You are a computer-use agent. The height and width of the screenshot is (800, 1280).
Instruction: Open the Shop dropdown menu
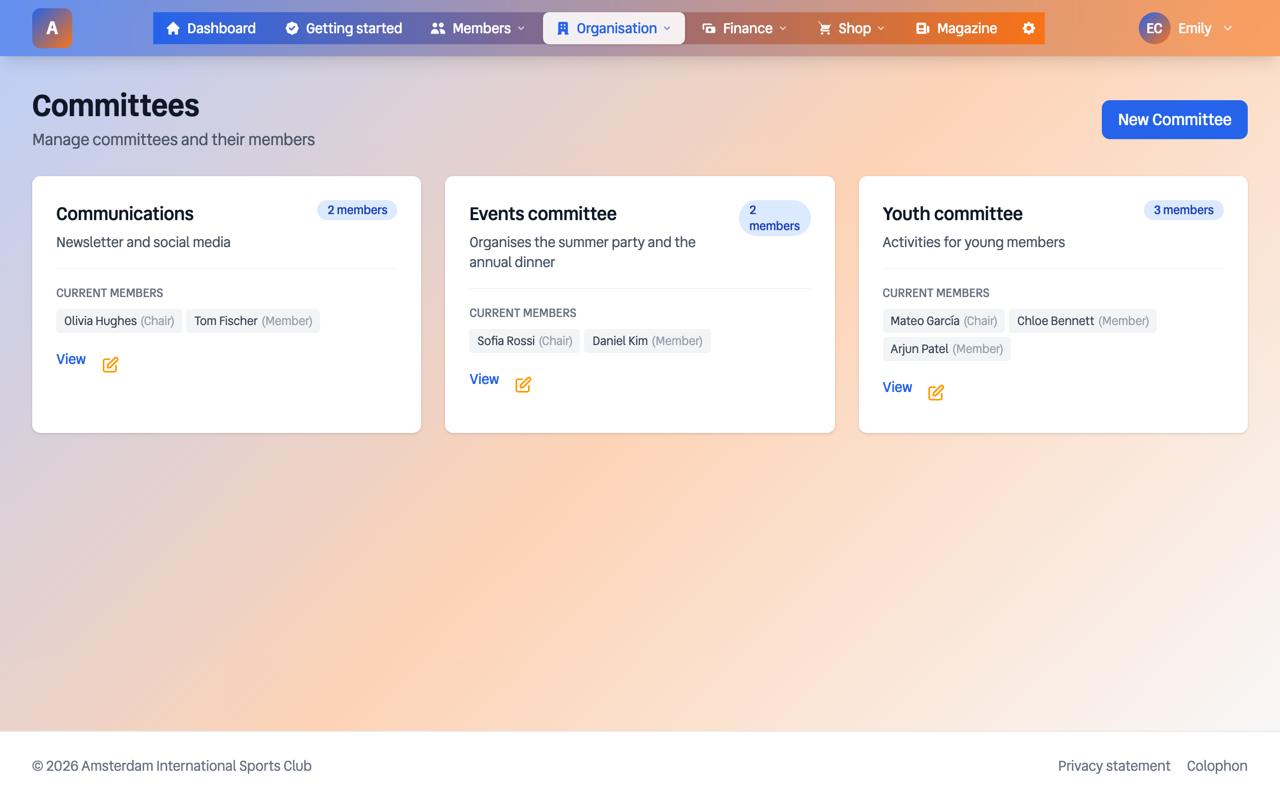[x=851, y=28]
